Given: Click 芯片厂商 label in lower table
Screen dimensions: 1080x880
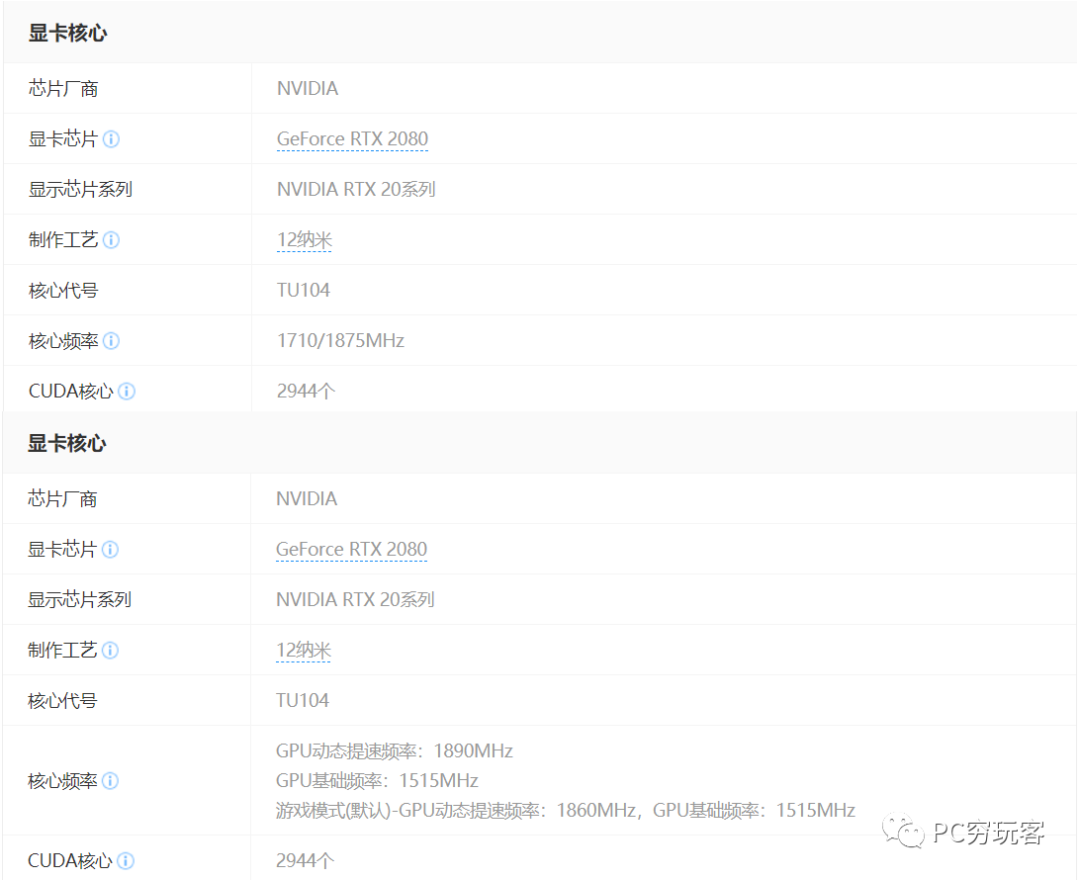Looking at the screenshot, I should tap(63, 499).
